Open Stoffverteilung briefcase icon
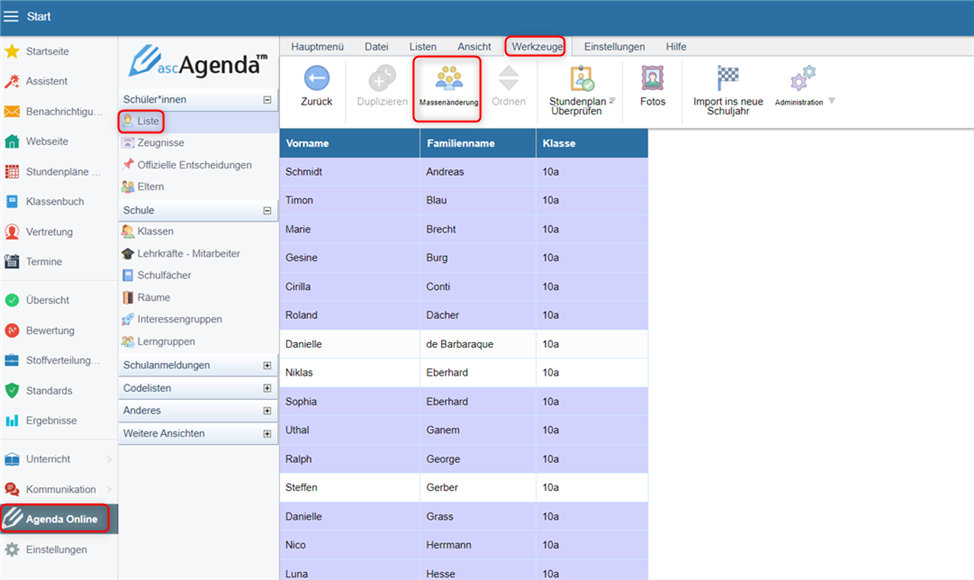This screenshot has height=580, width=974. pyautogui.click(x=12, y=360)
